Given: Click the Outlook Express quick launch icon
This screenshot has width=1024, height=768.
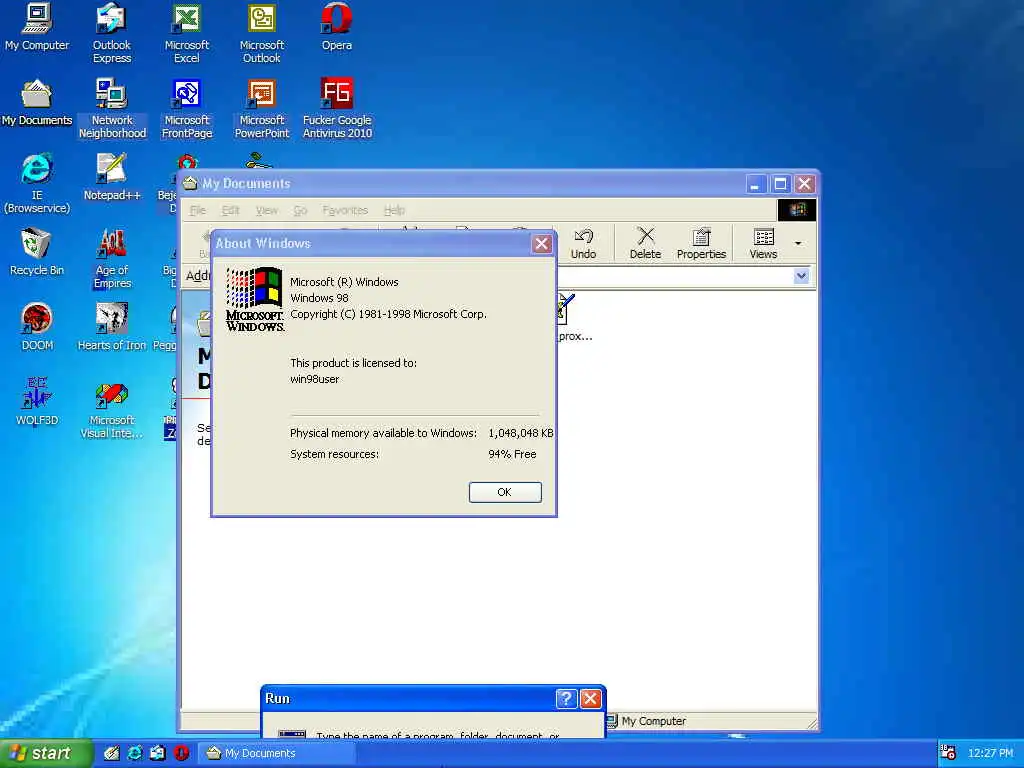Looking at the screenshot, I should 158,753.
